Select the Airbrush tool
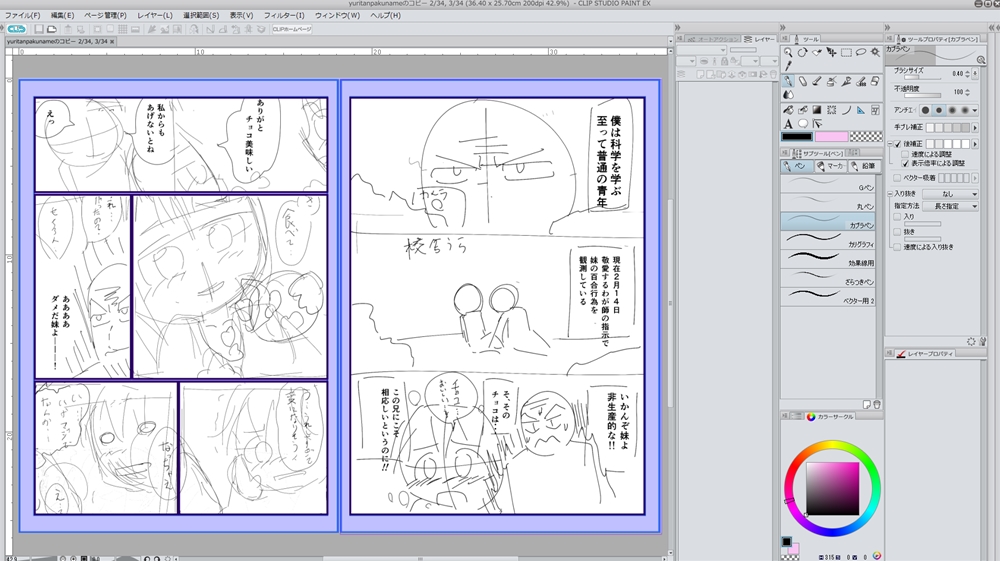The height and width of the screenshot is (561, 1000). pyautogui.click(x=832, y=81)
